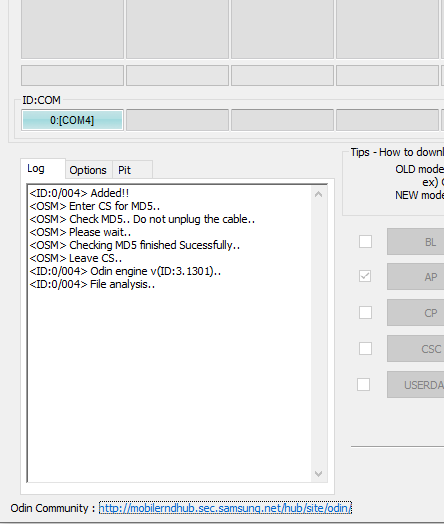Screen dimensions: 444x524
Task: Switch to the Options tab
Action: (x=88, y=170)
